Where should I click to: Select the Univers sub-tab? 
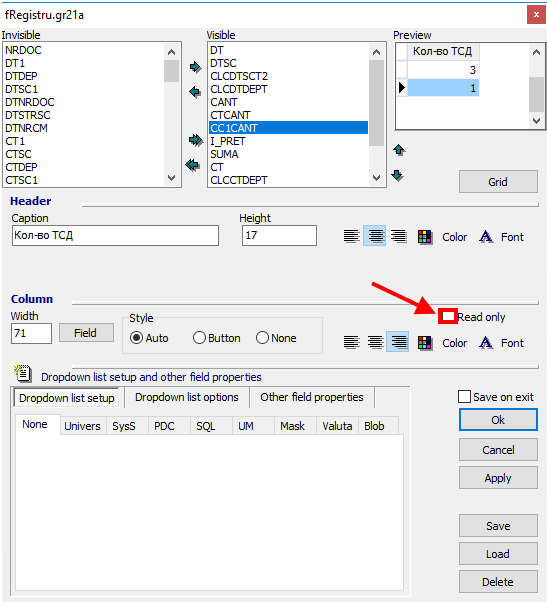(x=83, y=426)
